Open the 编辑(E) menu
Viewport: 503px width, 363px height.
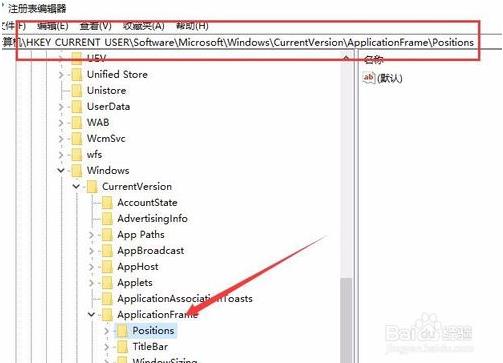point(53,26)
